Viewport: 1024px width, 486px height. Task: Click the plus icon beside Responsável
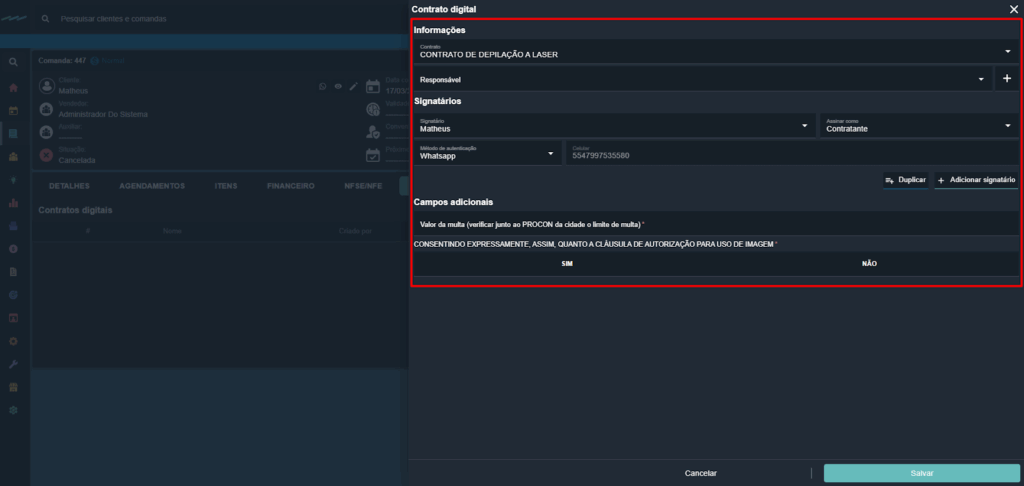[1006, 79]
